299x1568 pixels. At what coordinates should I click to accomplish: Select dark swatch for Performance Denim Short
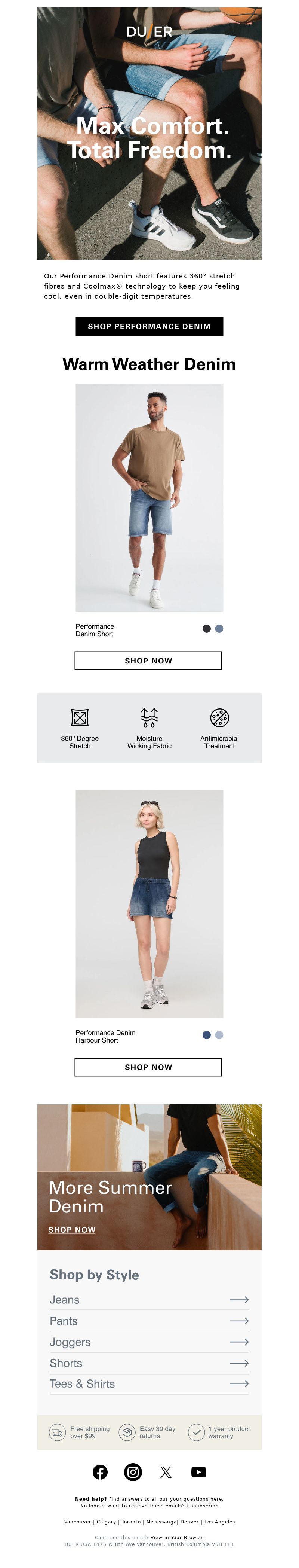coord(207,629)
